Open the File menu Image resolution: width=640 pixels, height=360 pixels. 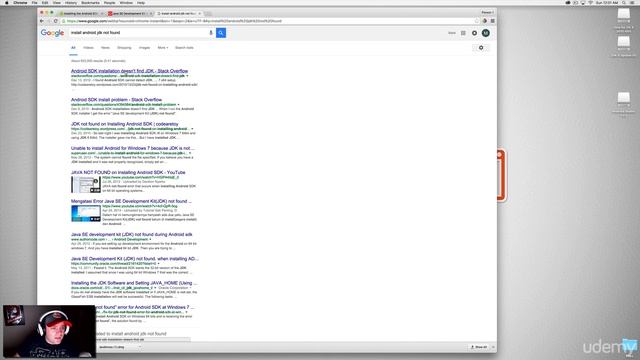pos(35,2)
